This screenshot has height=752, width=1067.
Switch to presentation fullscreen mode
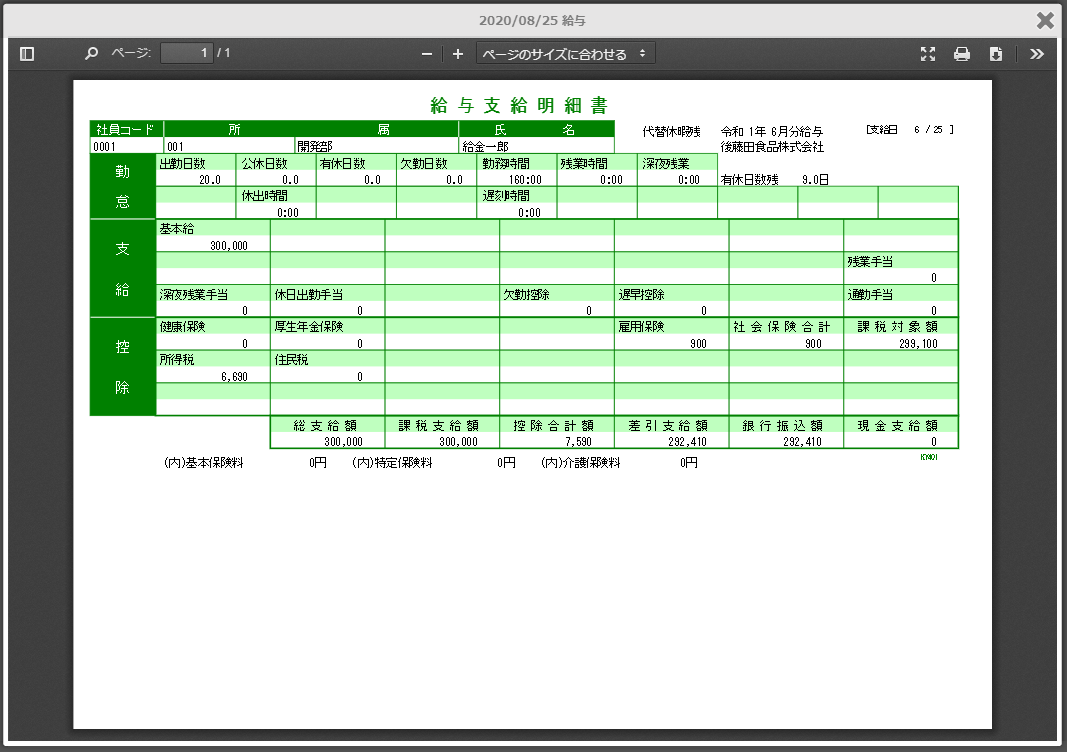point(927,54)
